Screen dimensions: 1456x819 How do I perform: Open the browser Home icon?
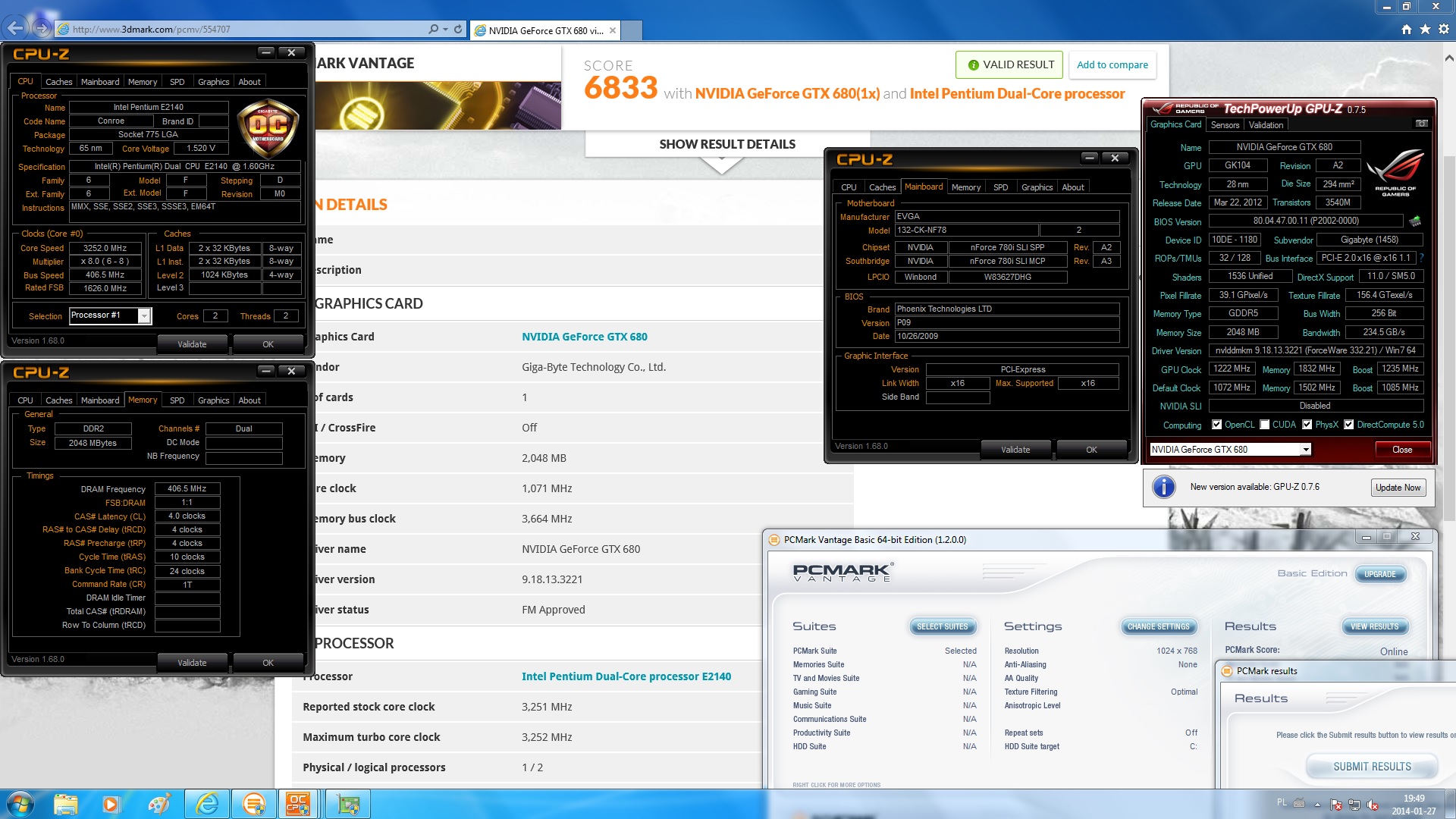tap(1407, 29)
